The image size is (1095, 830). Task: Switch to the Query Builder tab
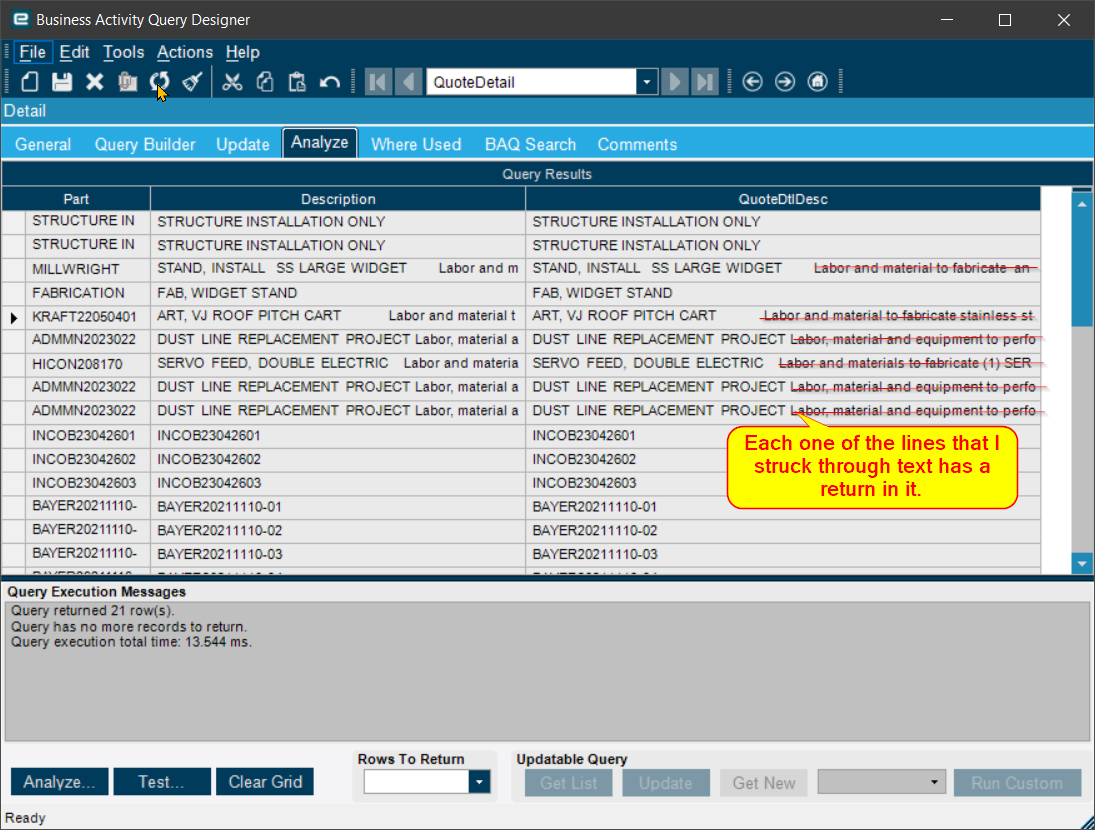tap(145, 144)
